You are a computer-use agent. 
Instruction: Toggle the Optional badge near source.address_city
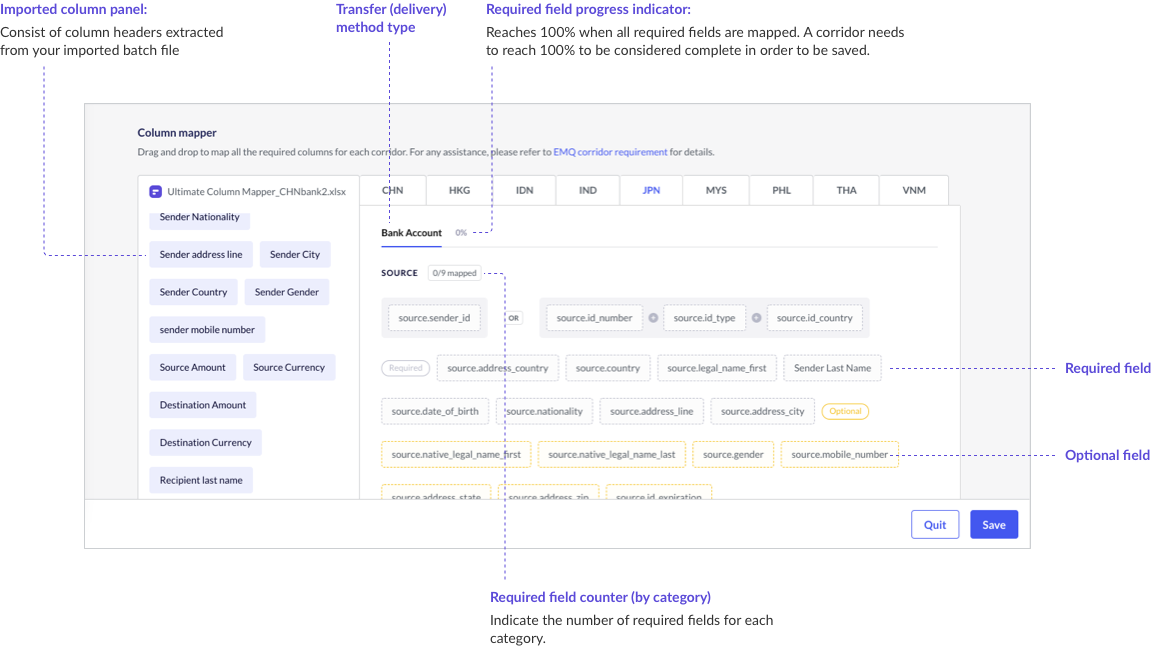click(x=843, y=410)
